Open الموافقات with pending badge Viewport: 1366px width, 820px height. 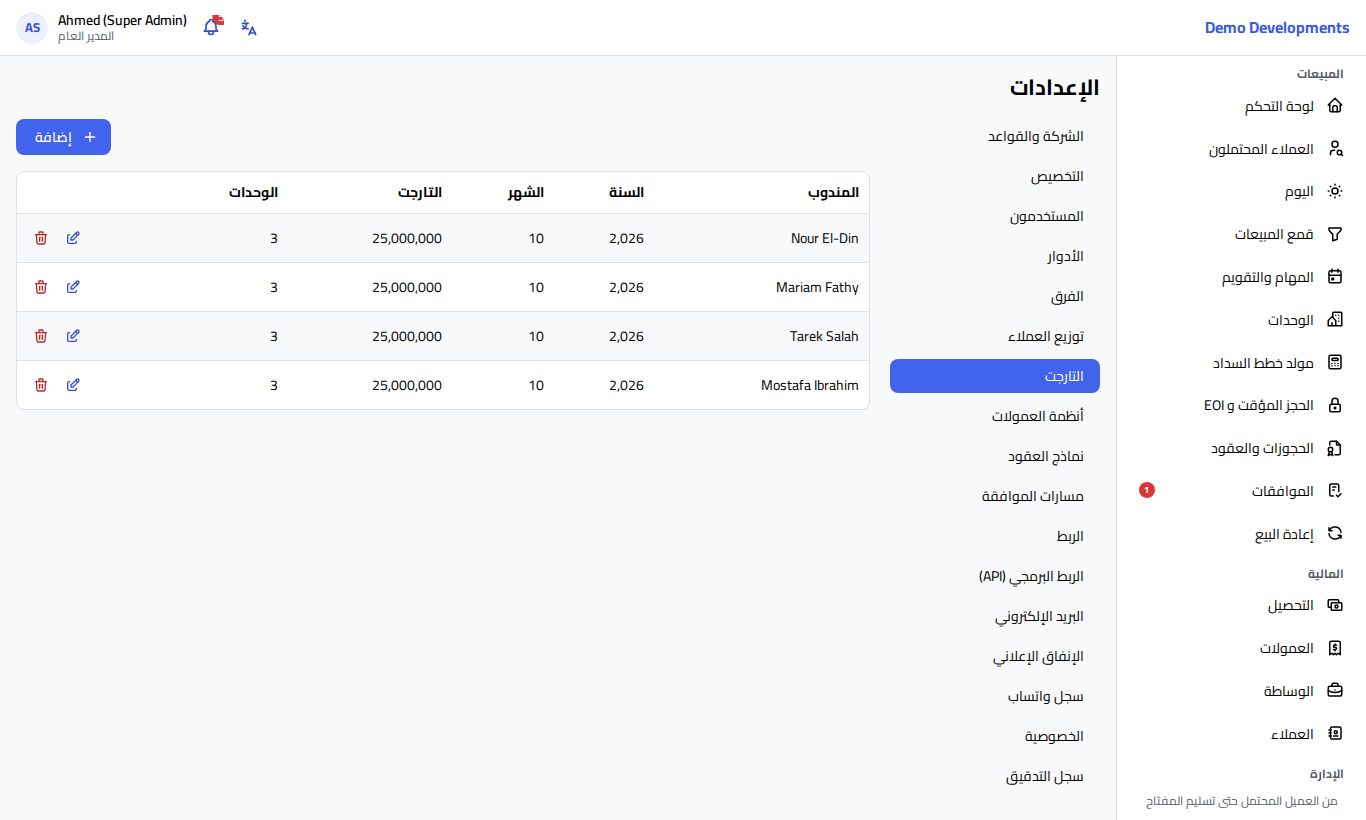tap(1241, 491)
